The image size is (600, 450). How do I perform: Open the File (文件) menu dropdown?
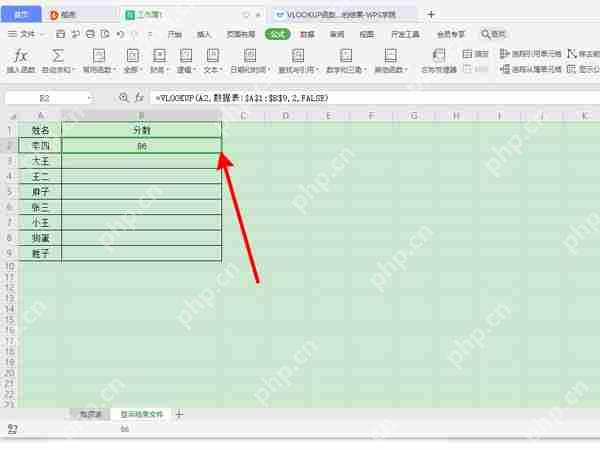26,34
